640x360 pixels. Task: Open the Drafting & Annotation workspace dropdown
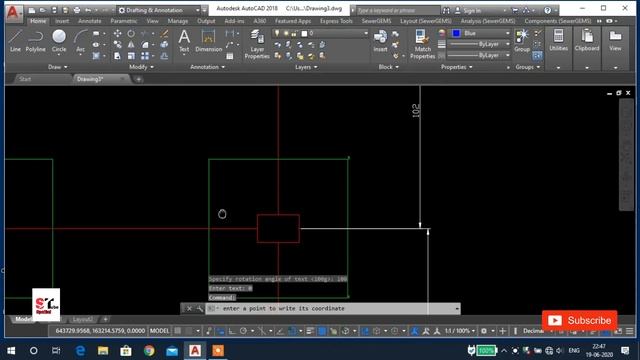(160, 10)
